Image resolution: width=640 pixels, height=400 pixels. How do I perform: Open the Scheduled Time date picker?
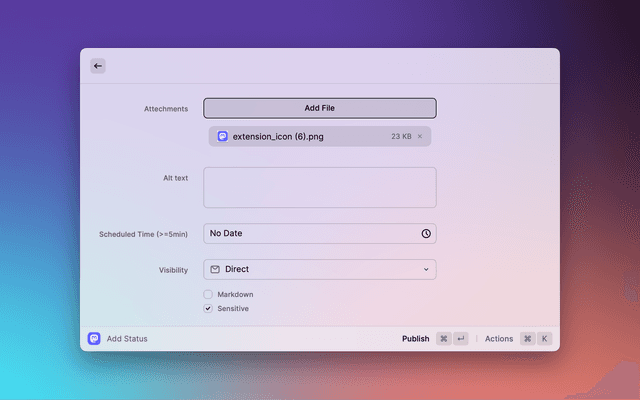tap(310, 233)
